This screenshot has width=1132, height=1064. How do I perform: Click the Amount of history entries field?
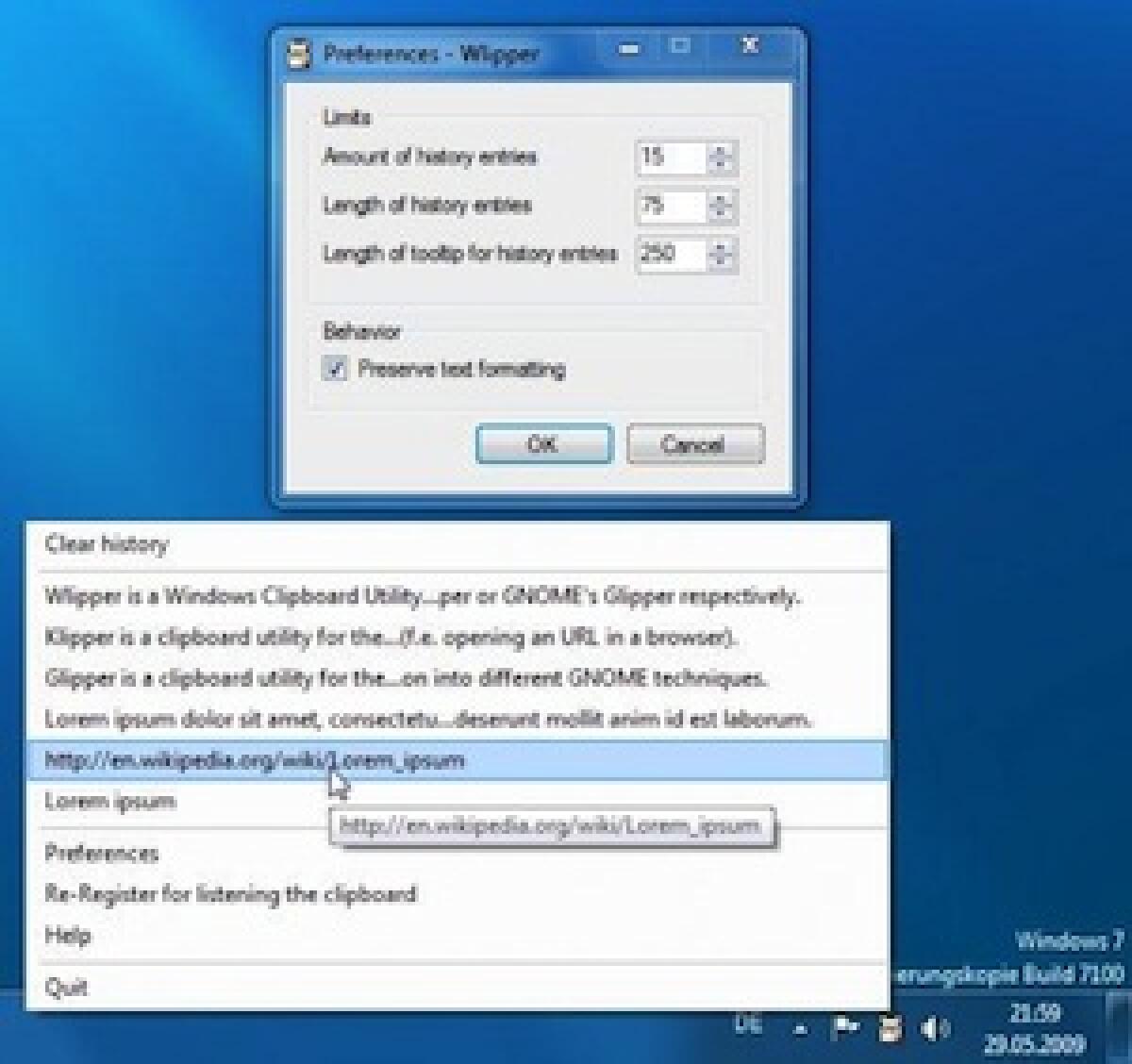pos(673,158)
